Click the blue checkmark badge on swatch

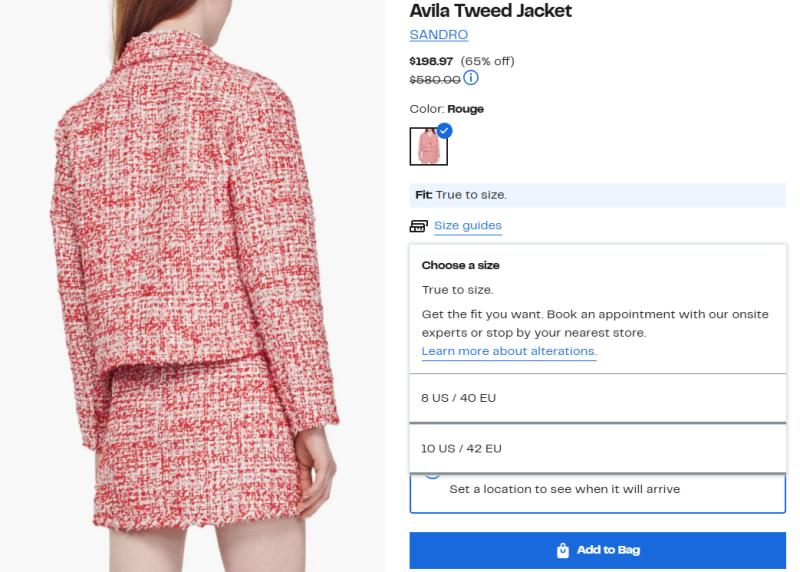click(444, 130)
